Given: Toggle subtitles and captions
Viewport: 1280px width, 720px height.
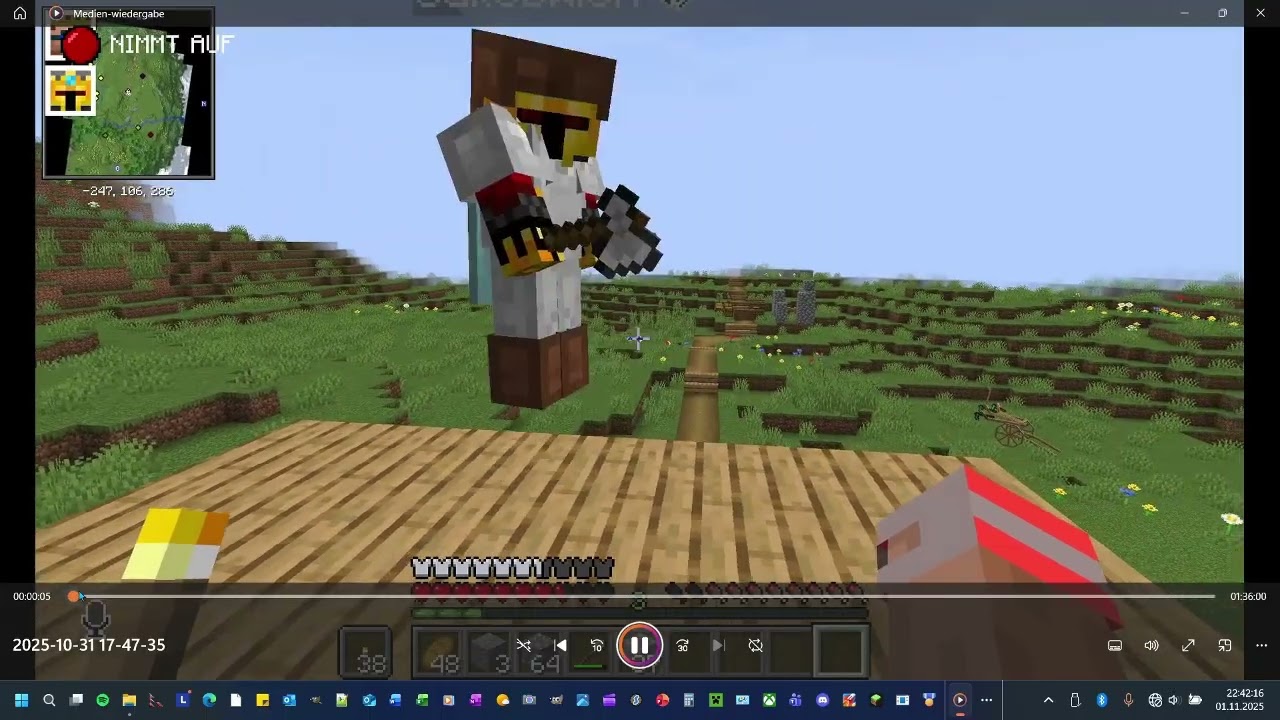Looking at the screenshot, I should (x=1115, y=645).
